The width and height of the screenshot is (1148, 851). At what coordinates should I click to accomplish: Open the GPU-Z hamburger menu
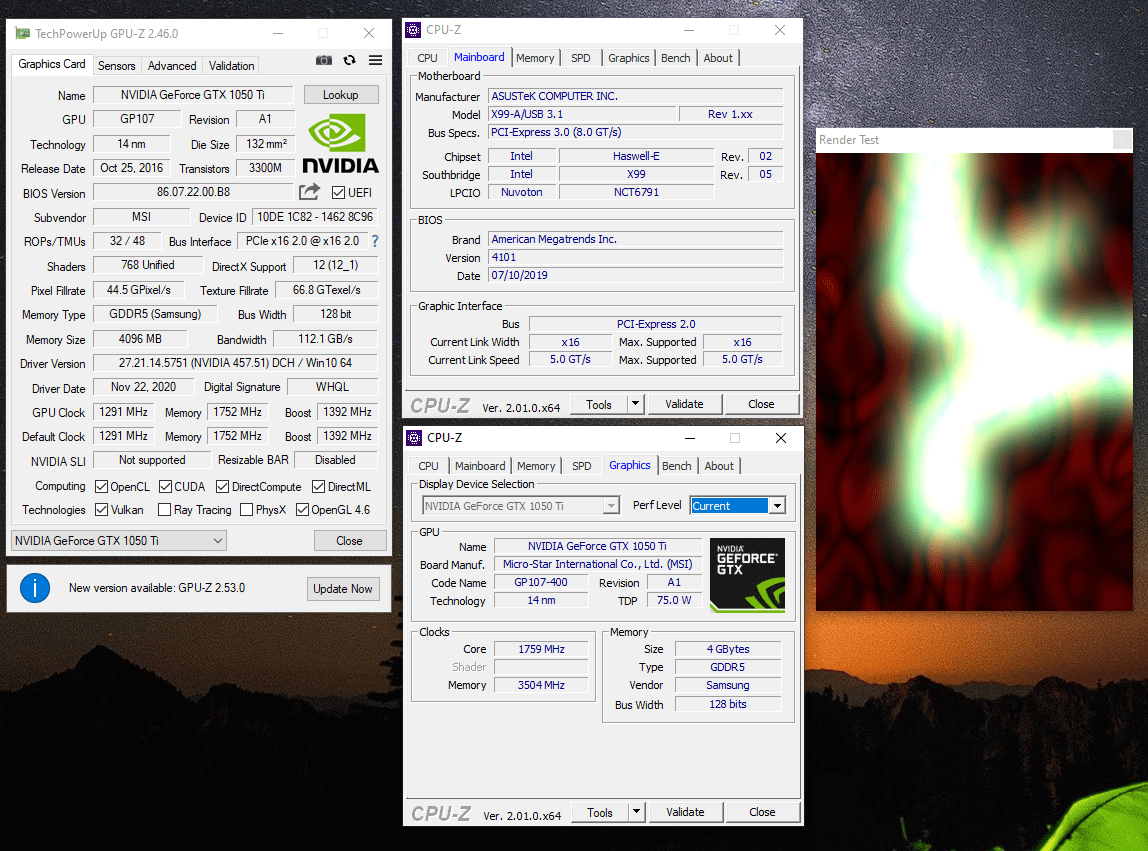coord(375,60)
